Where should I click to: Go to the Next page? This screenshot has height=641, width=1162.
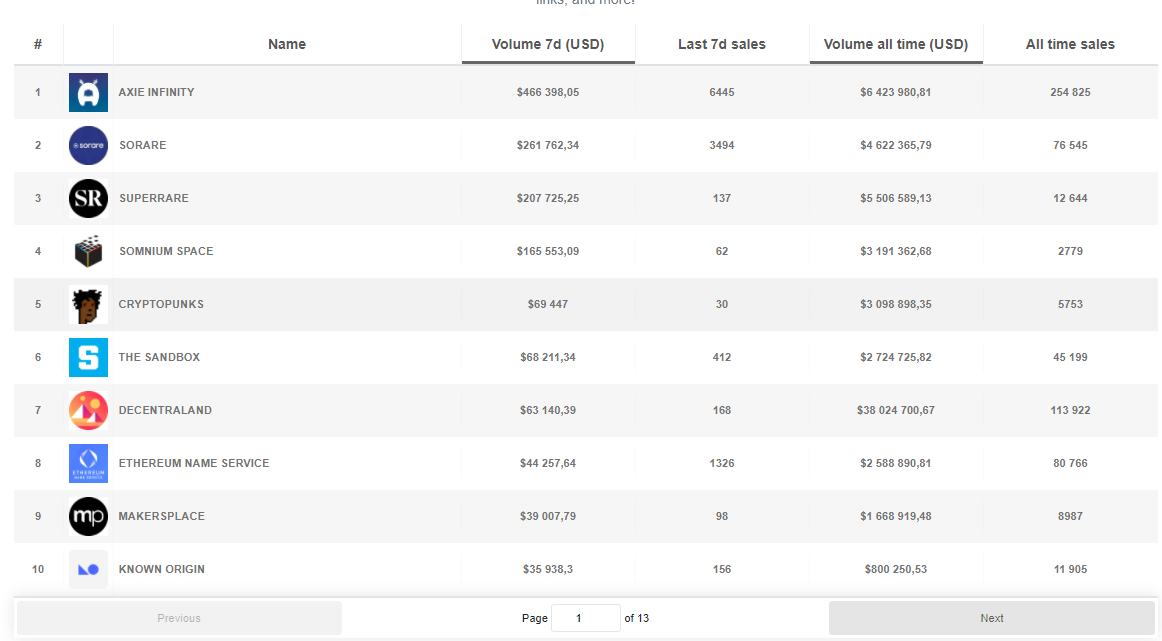click(992, 618)
